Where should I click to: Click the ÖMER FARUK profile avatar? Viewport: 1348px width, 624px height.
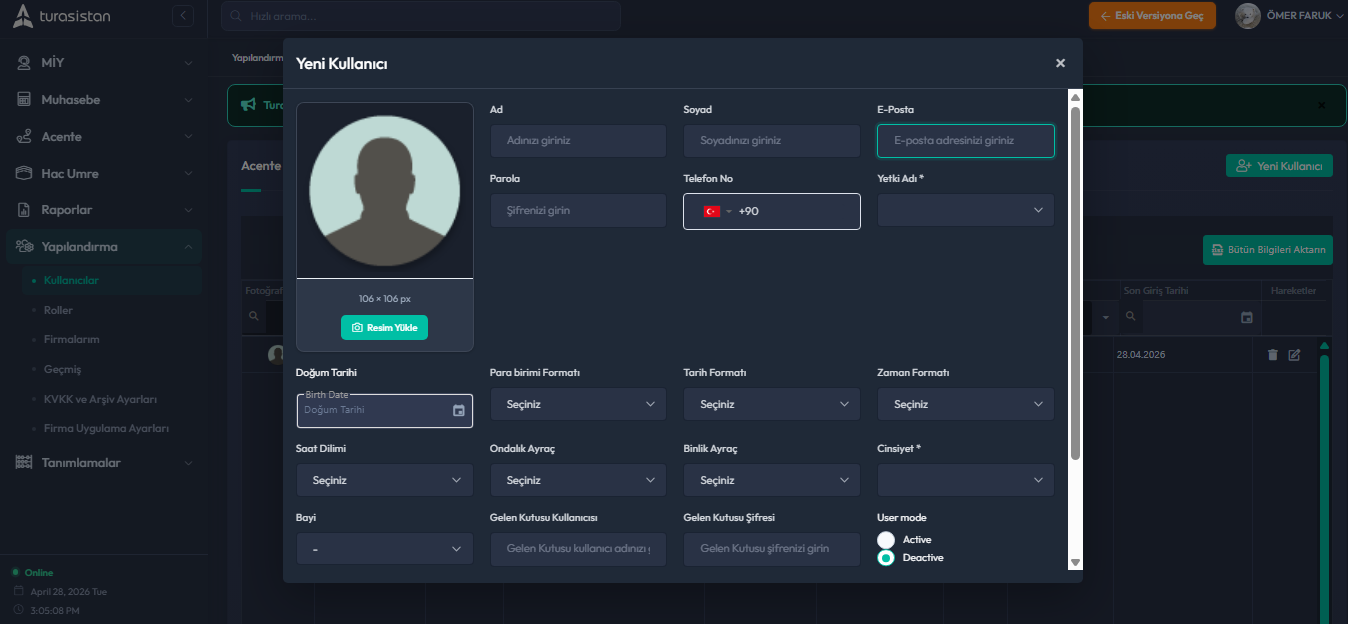pos(1247,16)
